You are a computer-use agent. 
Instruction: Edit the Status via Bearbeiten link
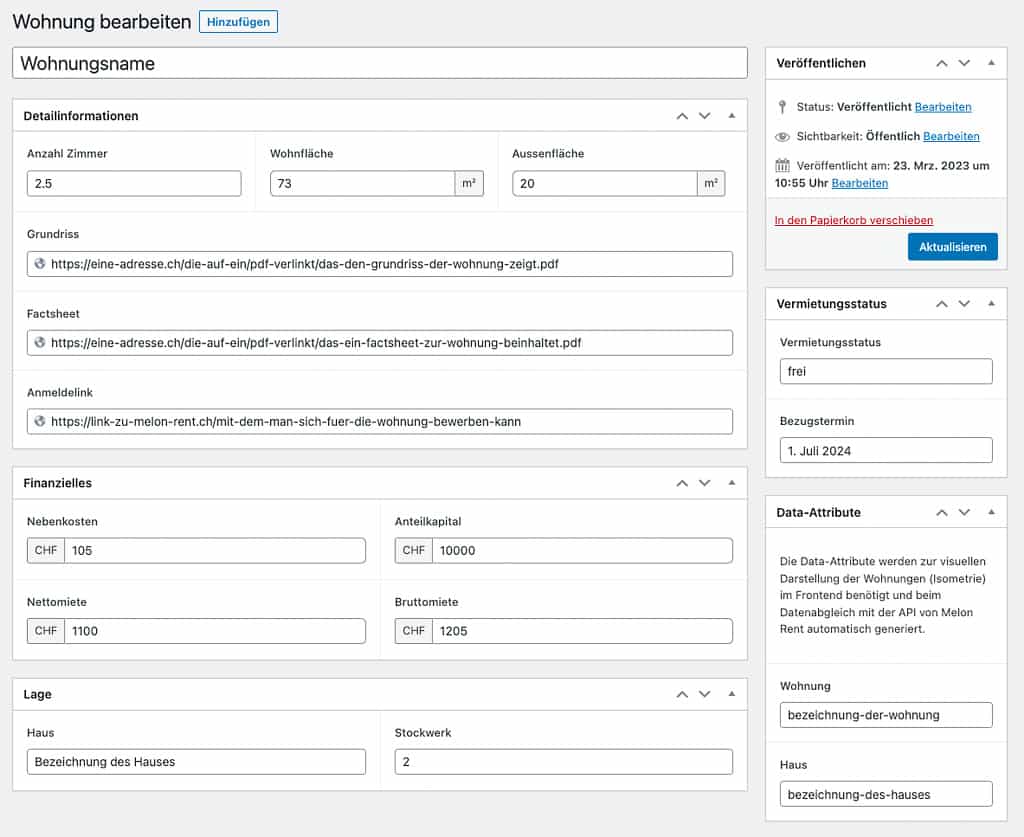(x=943, y=107)
